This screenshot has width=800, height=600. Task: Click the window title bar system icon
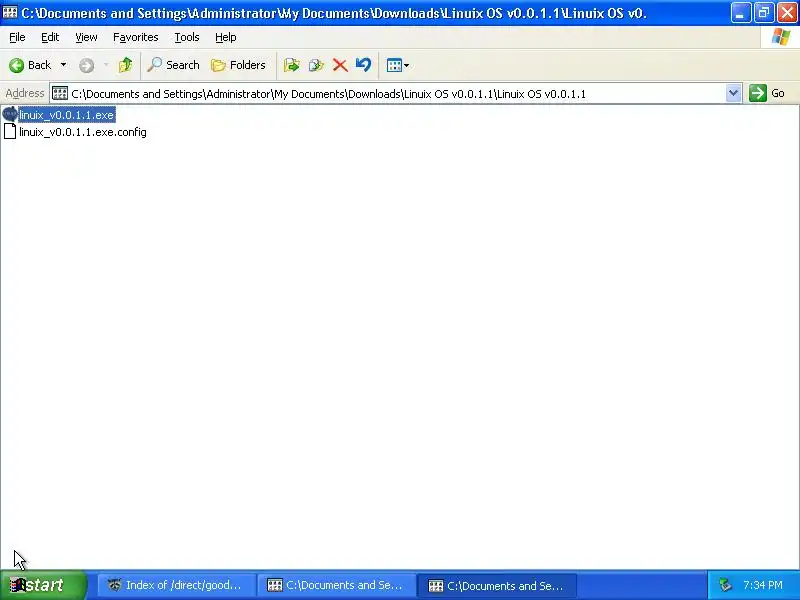click(10, 12)
